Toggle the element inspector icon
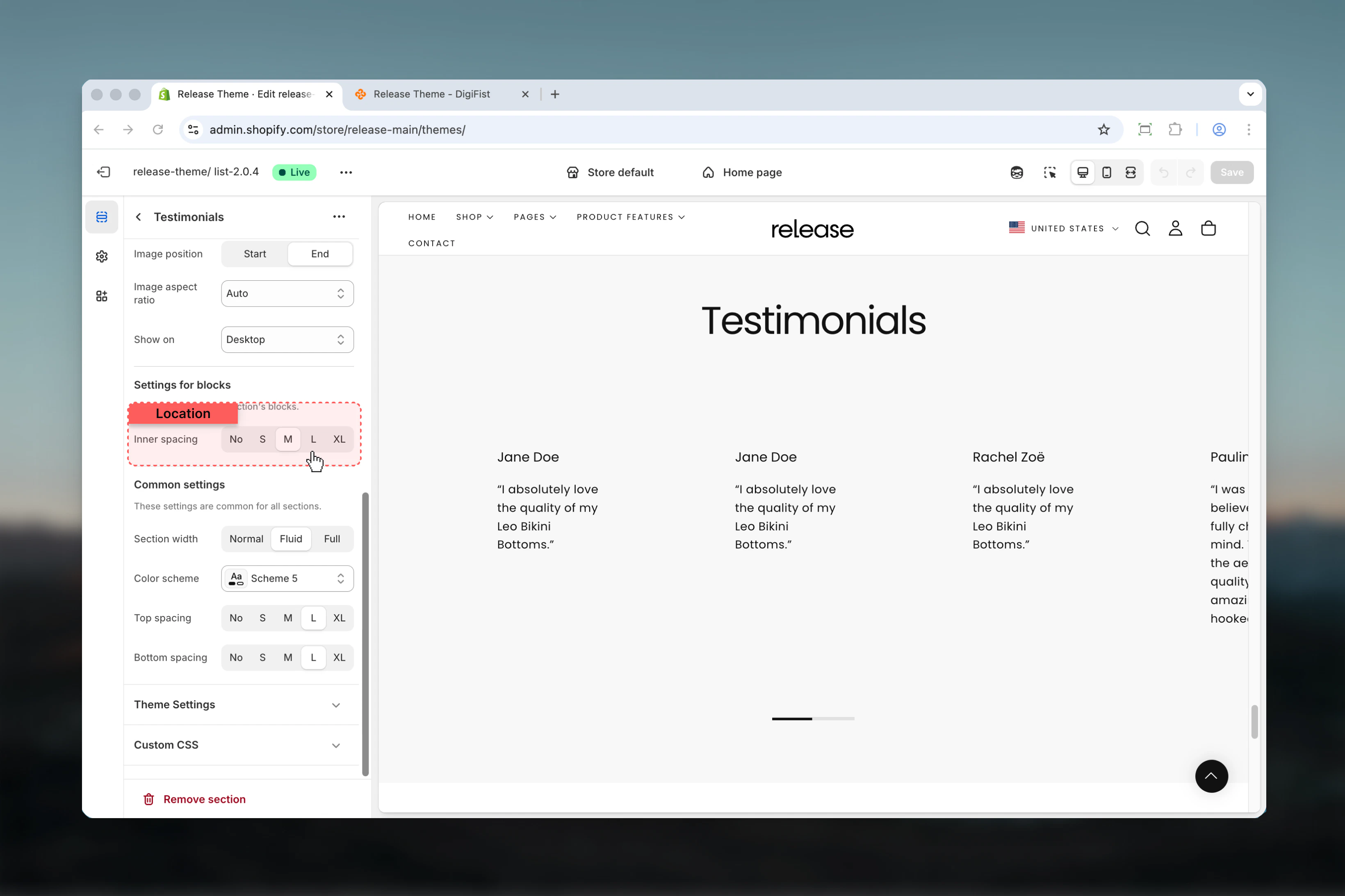The image size is (1345, 896). click(1049, 173)
